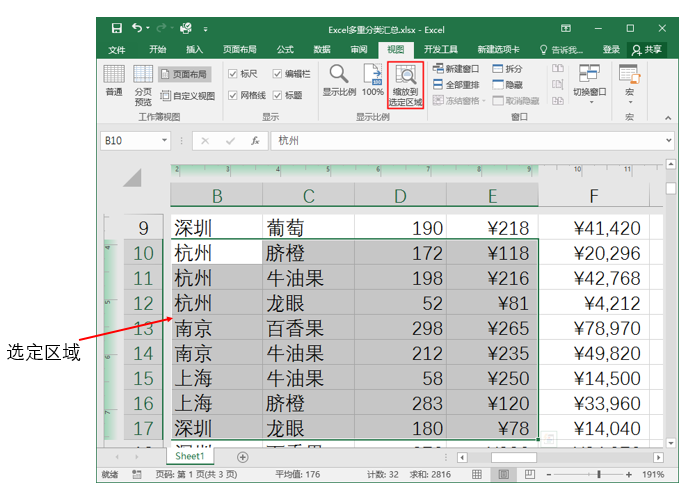Click the 拆分 split button
700x498 pixels.
(507, 69)
